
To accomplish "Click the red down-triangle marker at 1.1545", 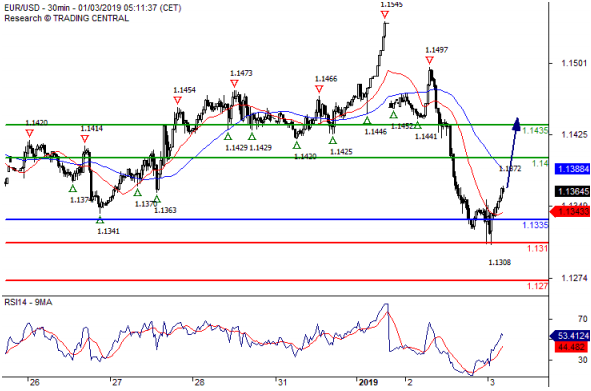I will coord(384,15).
